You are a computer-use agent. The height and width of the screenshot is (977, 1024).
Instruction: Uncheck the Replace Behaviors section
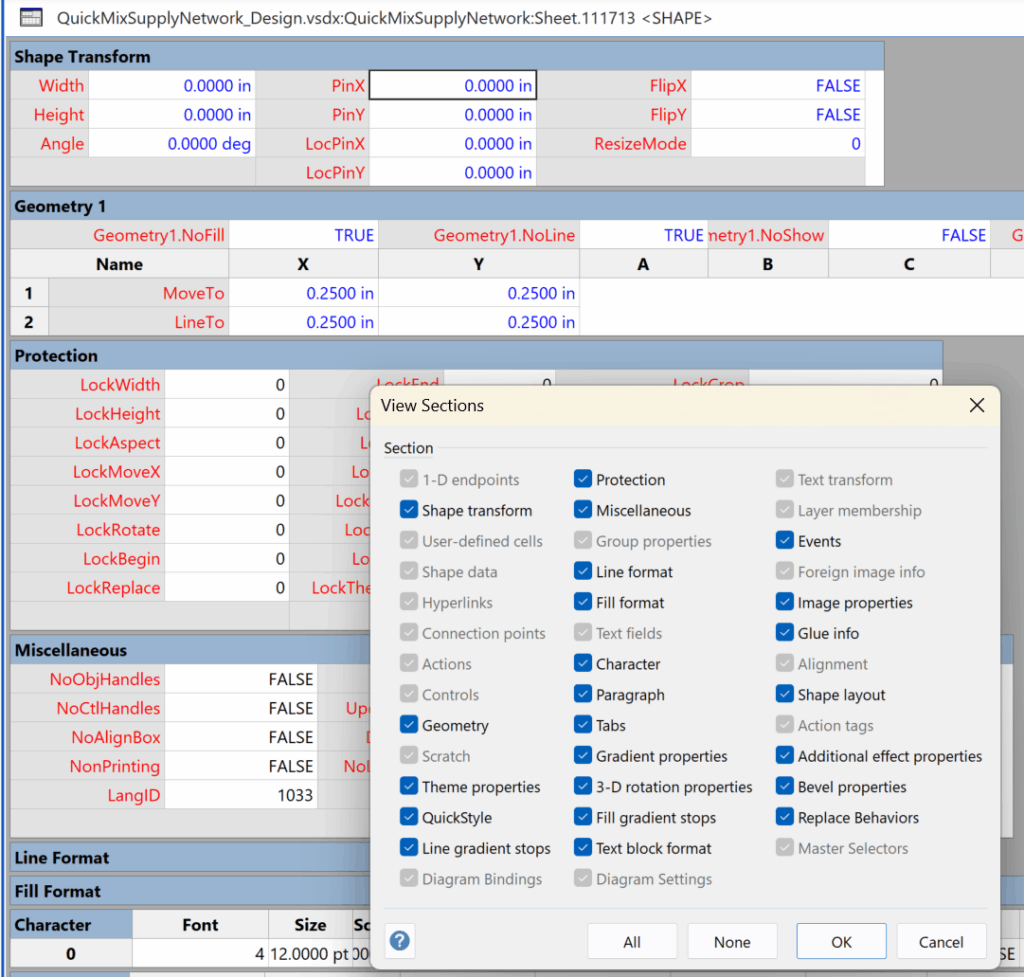pyautogui.click(x=783, y=817)
